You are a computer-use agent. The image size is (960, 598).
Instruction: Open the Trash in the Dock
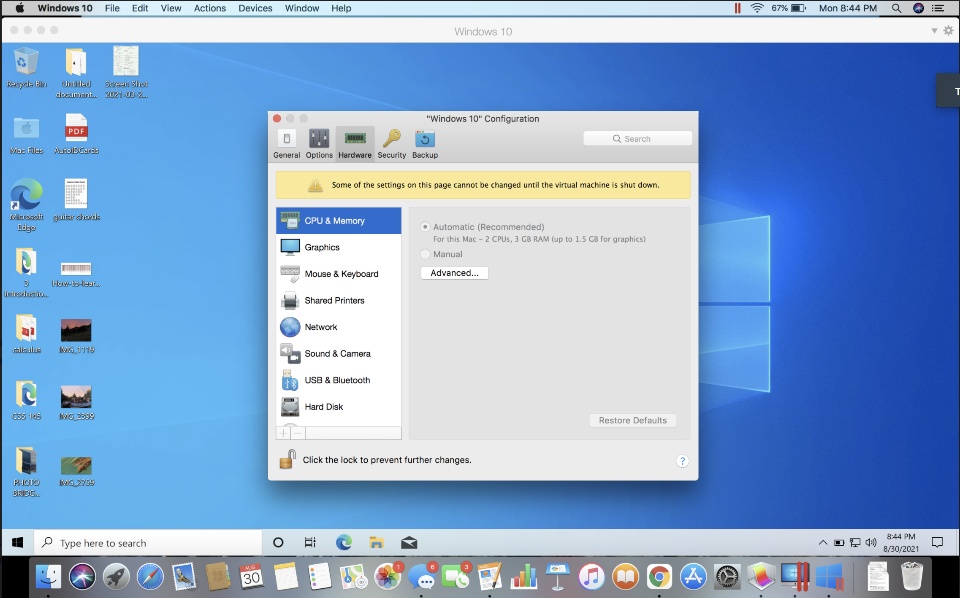point(912,577)
